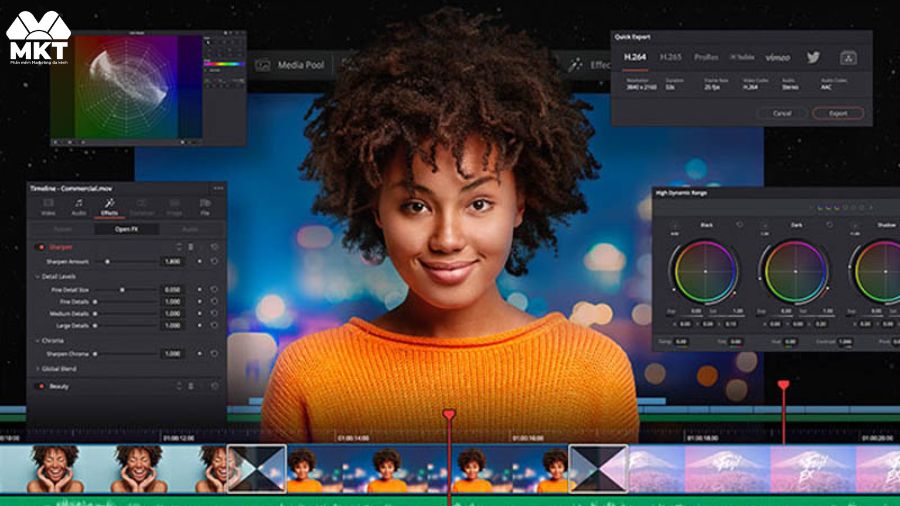Switch to the Open FX sub-tab

click(126, 229)
